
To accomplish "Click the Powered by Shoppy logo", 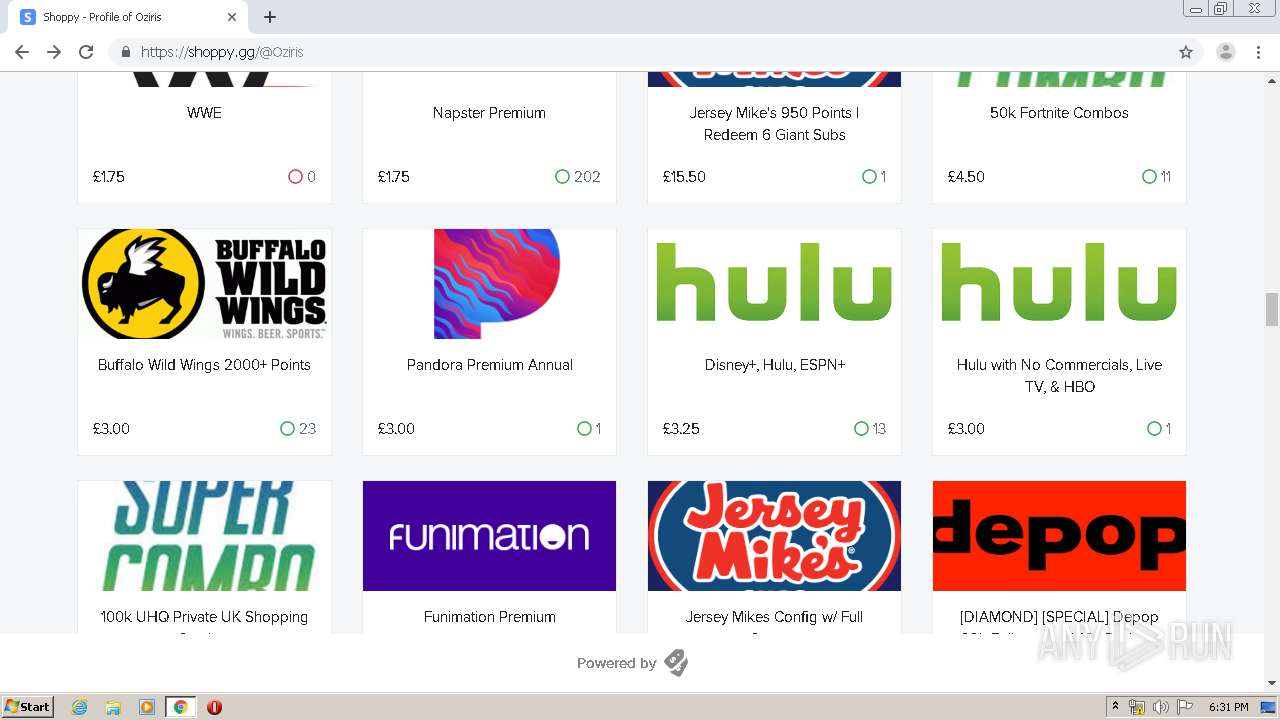I will click(x=676, y=663).
